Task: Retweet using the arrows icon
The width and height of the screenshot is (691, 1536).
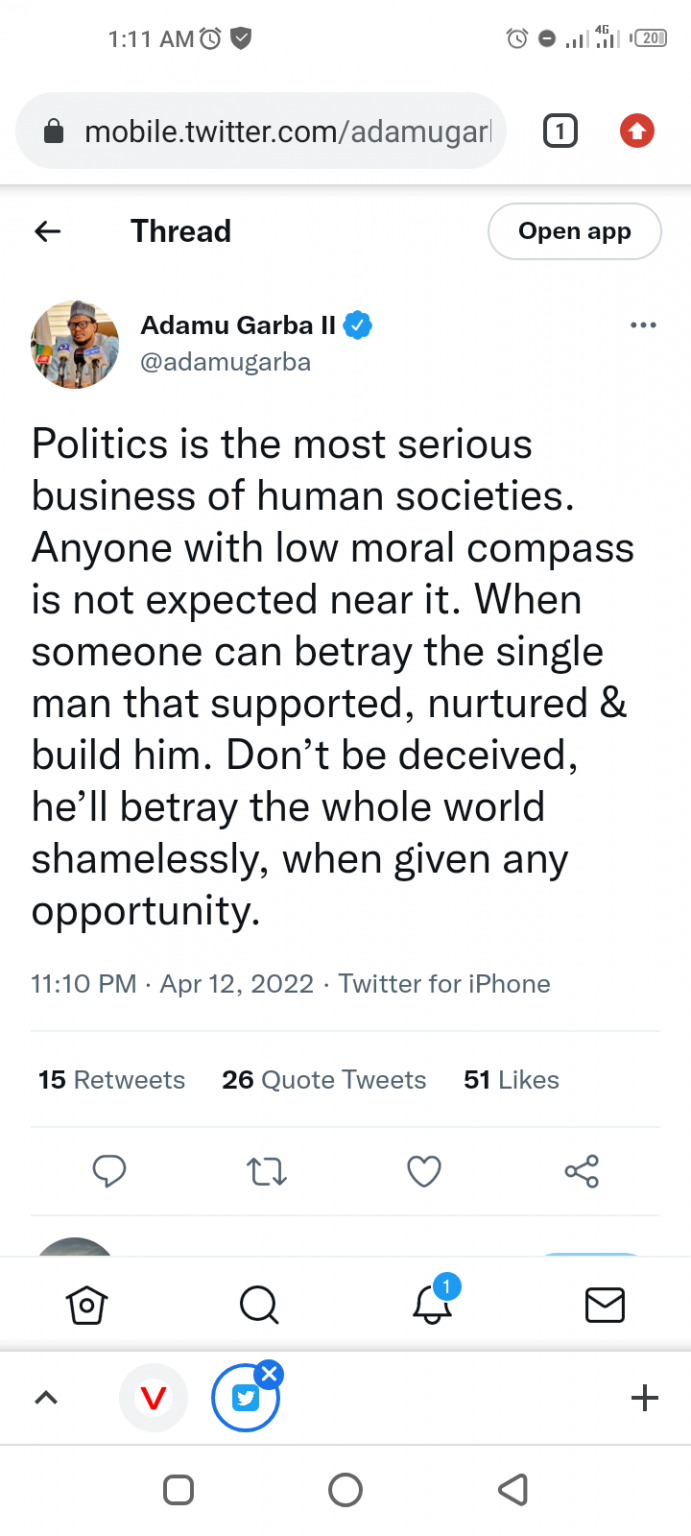Action: (266, 1171)
